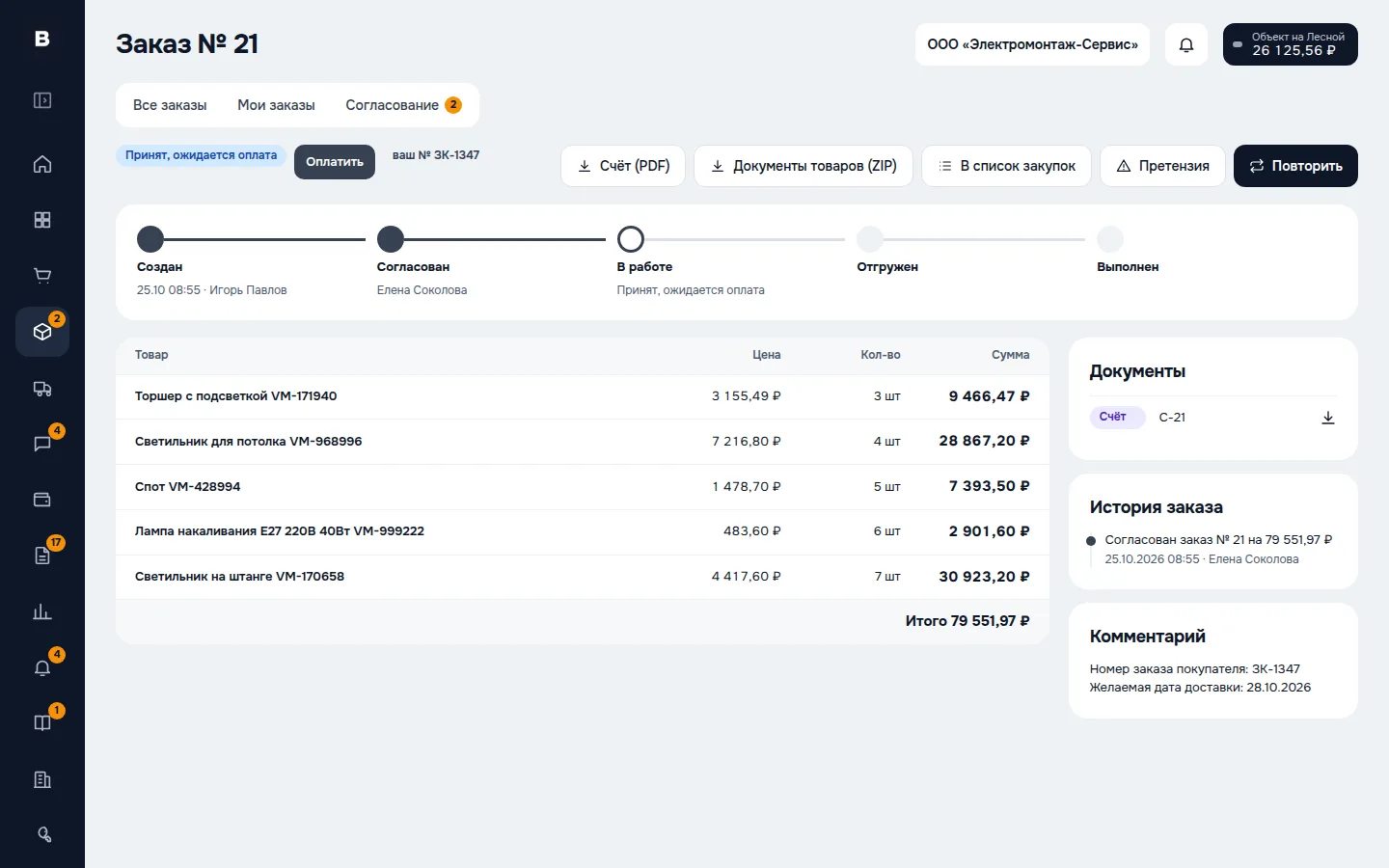The height and width of the screenshot is (868, 1389).
Task: Open Объект на Лесной balance selector
Action: coord(1291,44)
